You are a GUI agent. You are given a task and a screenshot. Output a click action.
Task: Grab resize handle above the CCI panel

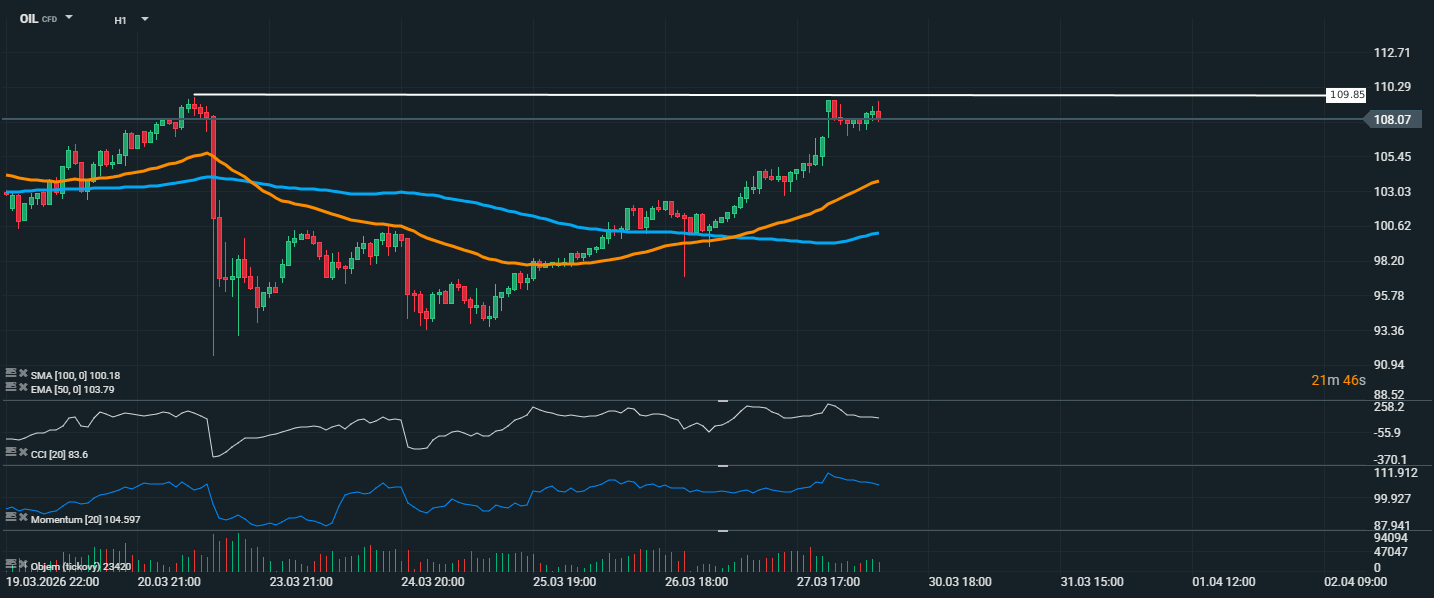723,400
